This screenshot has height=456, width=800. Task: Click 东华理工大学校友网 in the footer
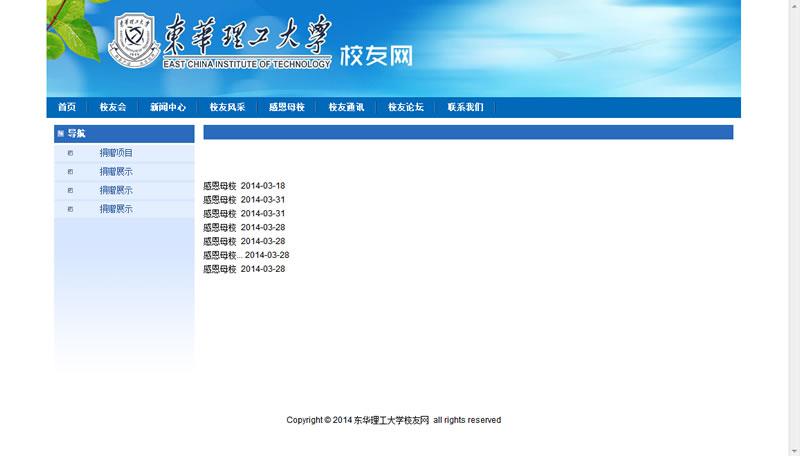[x=391, y=420]
